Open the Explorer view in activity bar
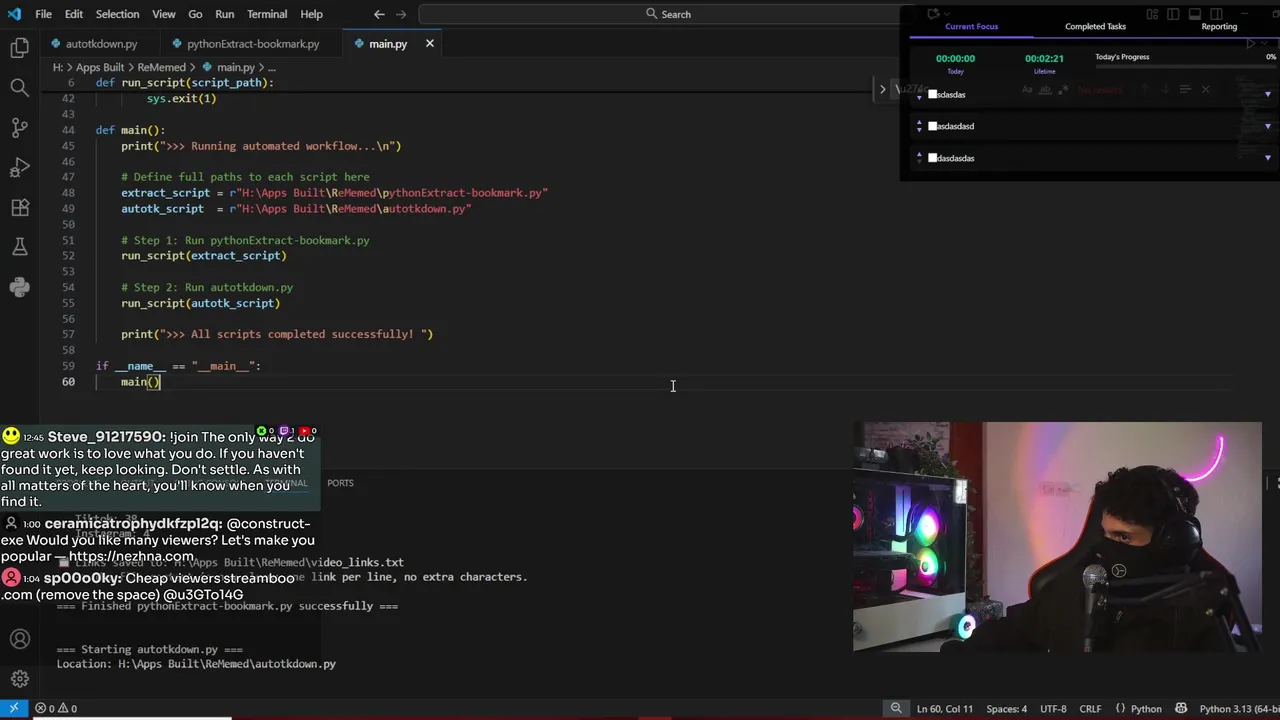Screen dimensions: 1280x720 coord(19,47)
